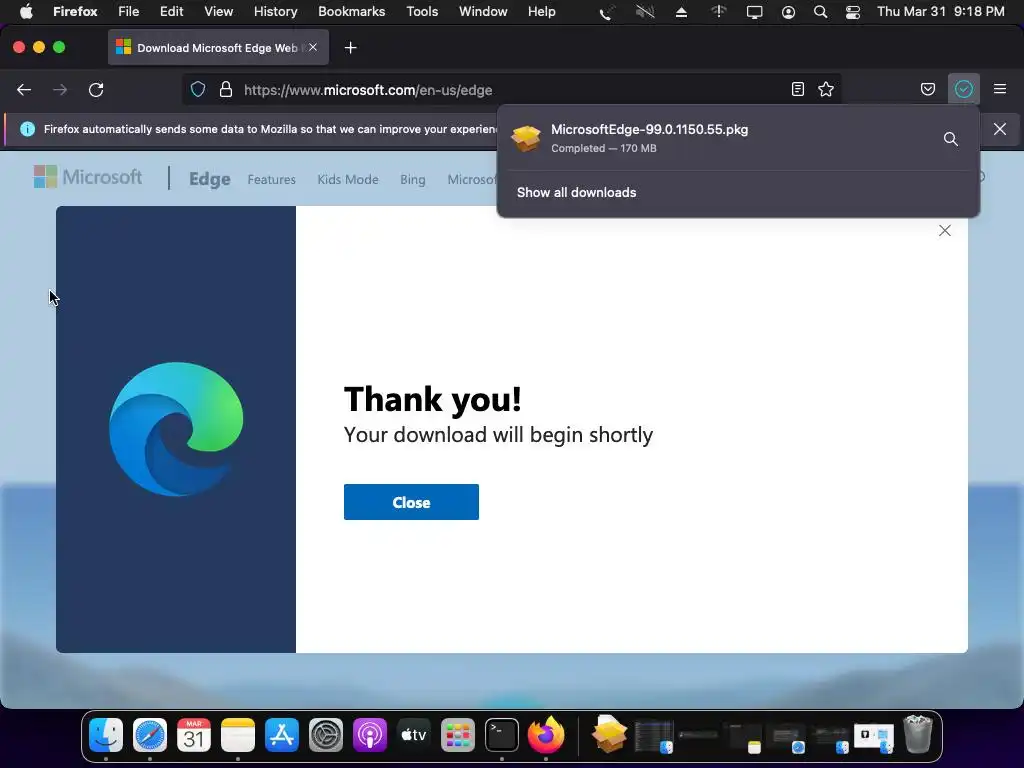Screen dimensions: 1024x768
Task: Click the display menu bar icon
Action: pos(754,12)
